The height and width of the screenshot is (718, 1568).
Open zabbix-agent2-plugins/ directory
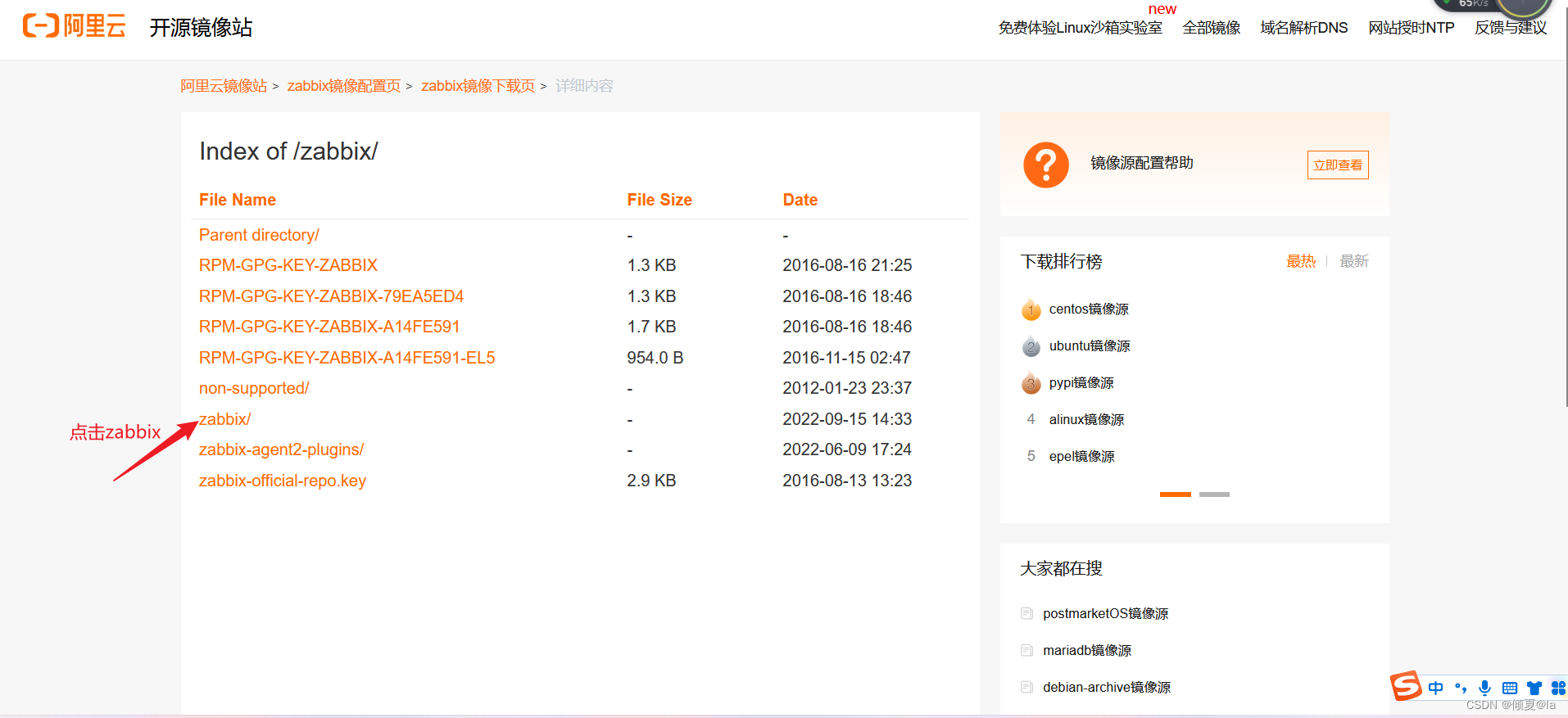point(282,449)
